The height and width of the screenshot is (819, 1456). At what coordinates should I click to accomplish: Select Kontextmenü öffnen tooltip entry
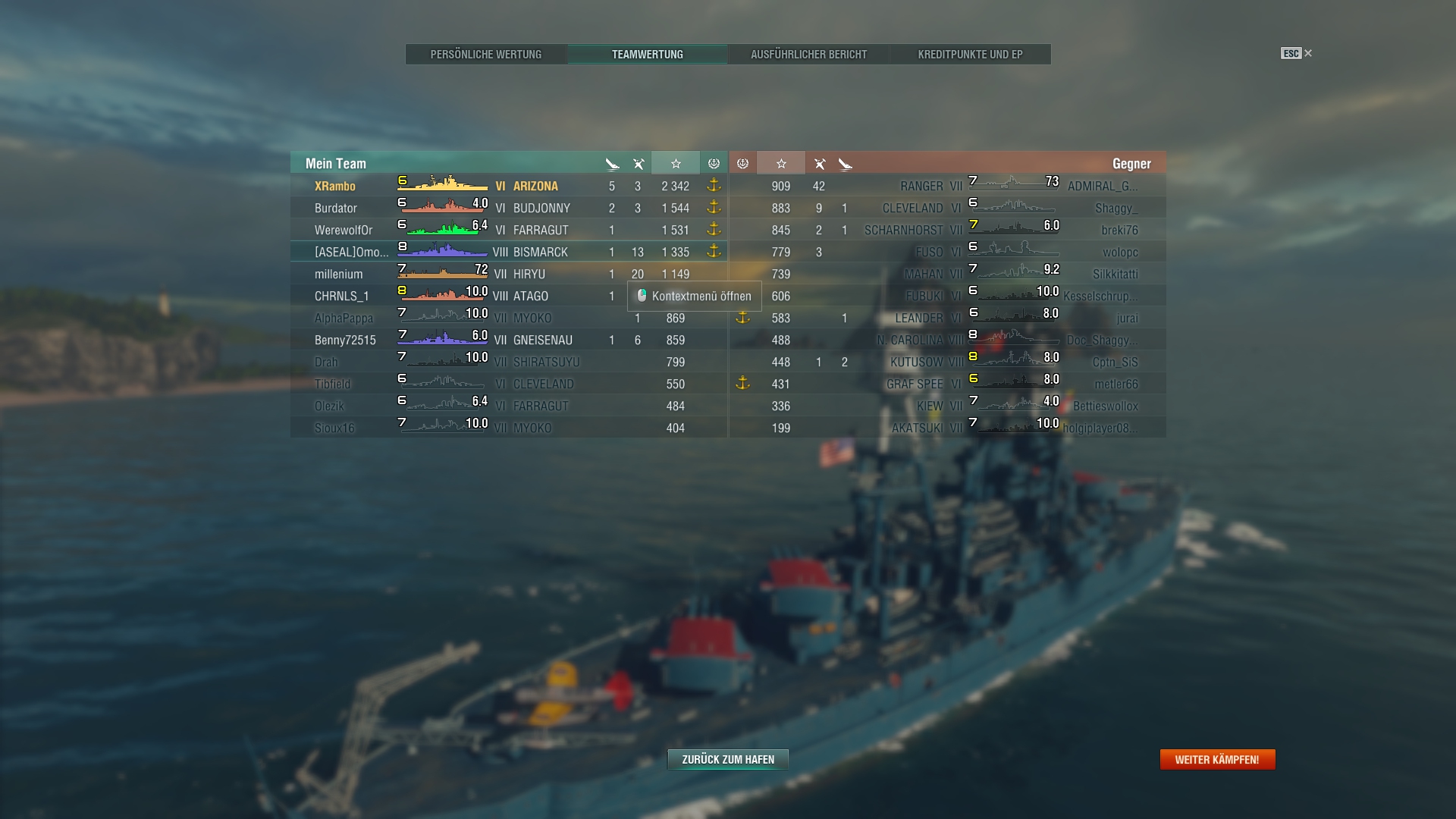[x=694, y=296]
